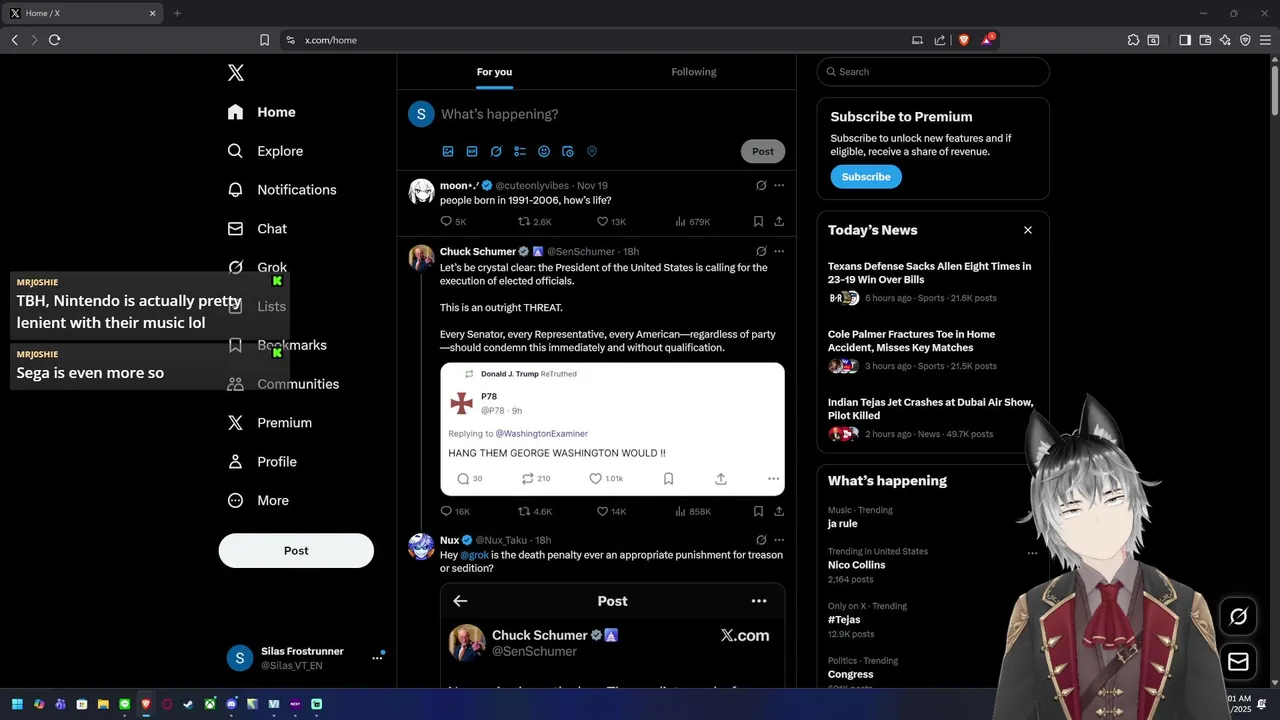This screenshot has width=1280, height=720.
Task: Open Grok floating button at bottom right
Action: click(x=1238, y=617)
